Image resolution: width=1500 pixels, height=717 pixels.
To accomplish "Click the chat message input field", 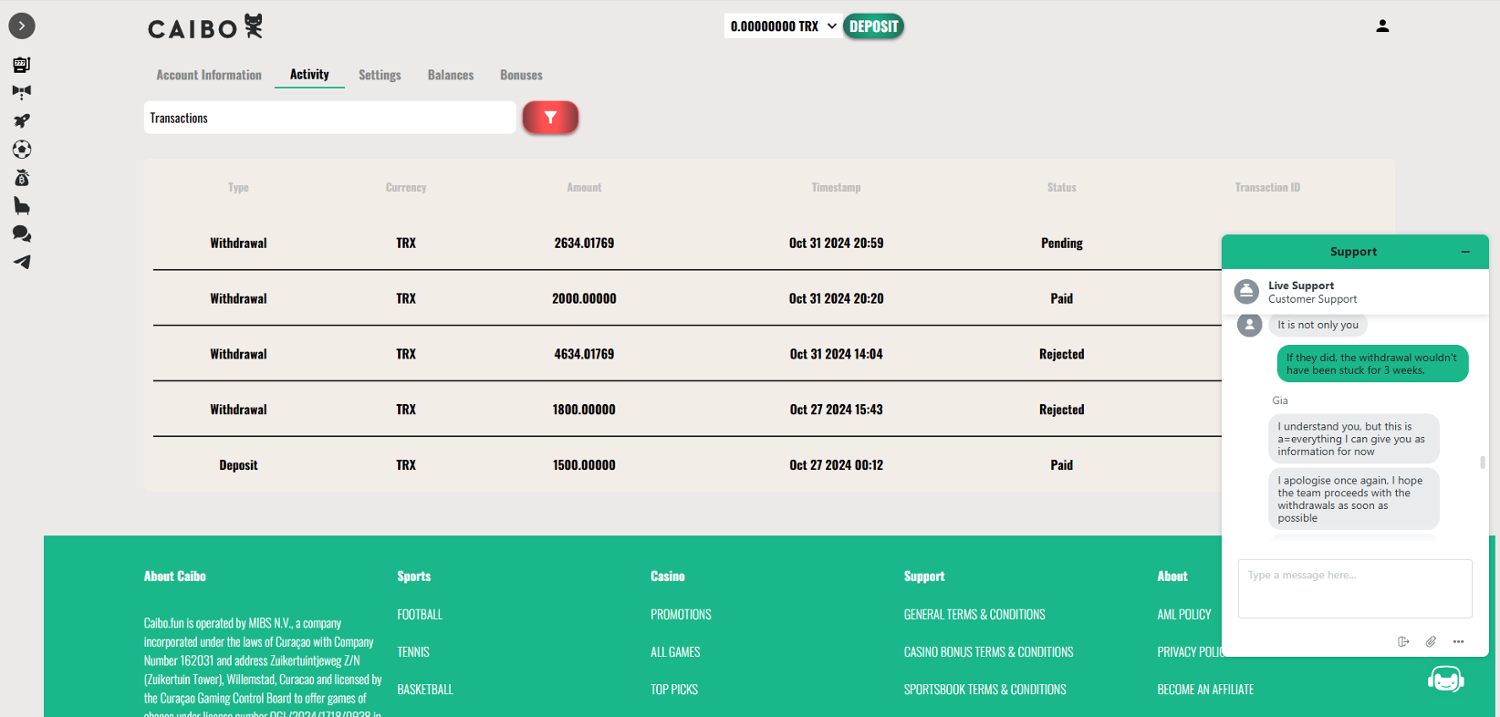I will pos(1354,588).
